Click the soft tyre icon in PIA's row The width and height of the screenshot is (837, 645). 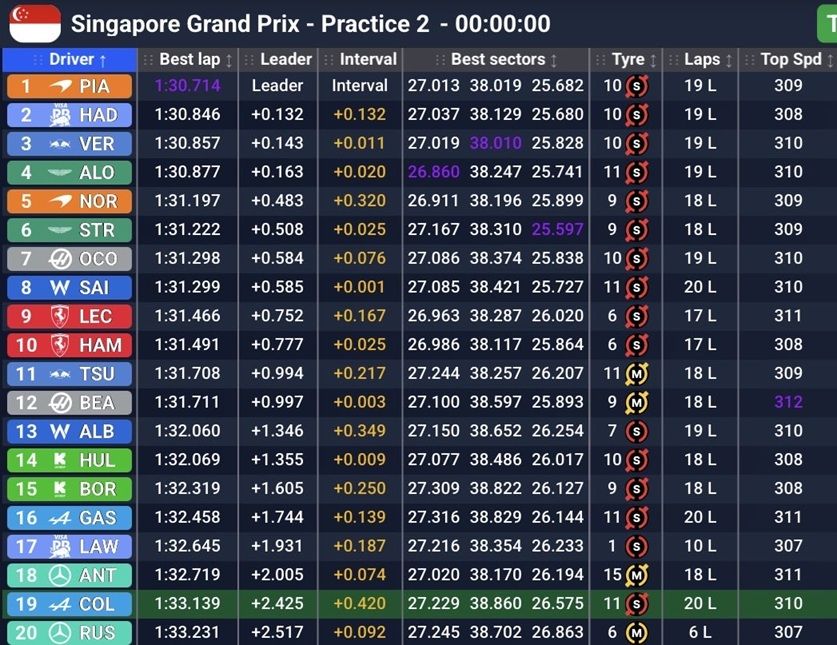tap(634, 86)
